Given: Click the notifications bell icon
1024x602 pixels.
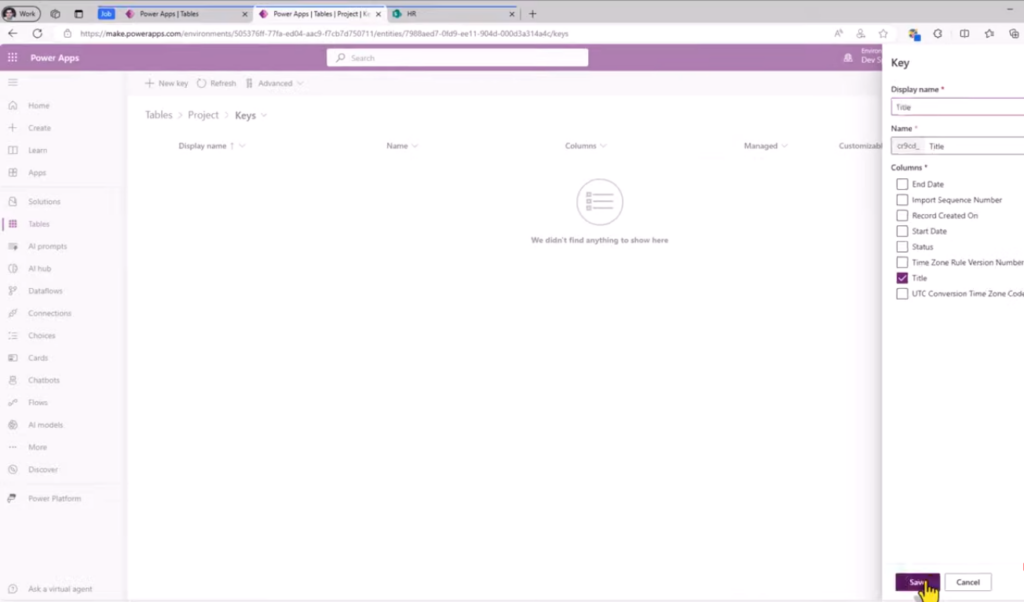Looking at the screenshot, I should pos(848,57).
